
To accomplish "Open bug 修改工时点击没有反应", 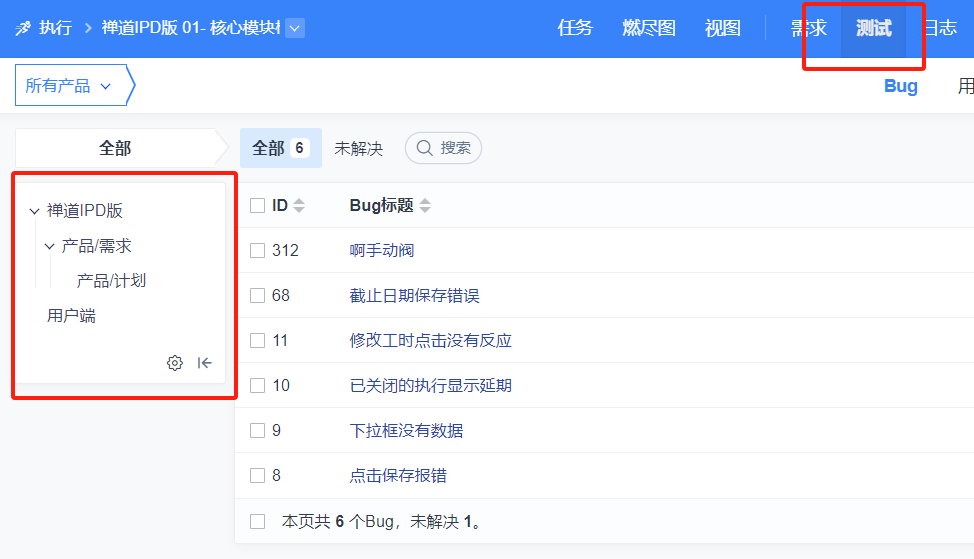I will tap(430, 340).
